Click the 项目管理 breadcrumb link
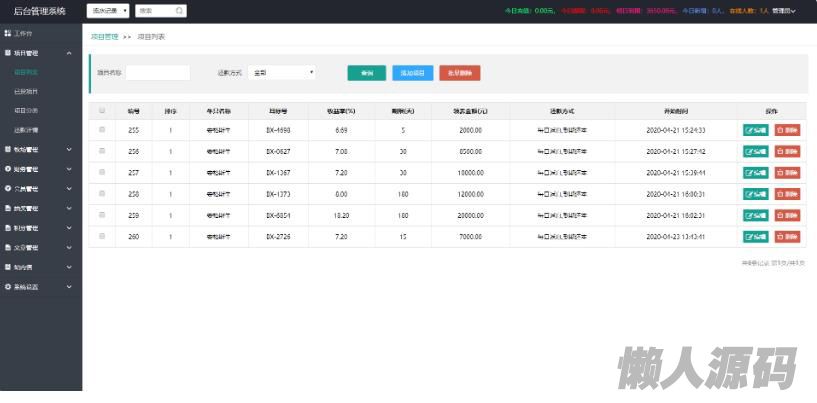817x403 pixels. [105, 36]
